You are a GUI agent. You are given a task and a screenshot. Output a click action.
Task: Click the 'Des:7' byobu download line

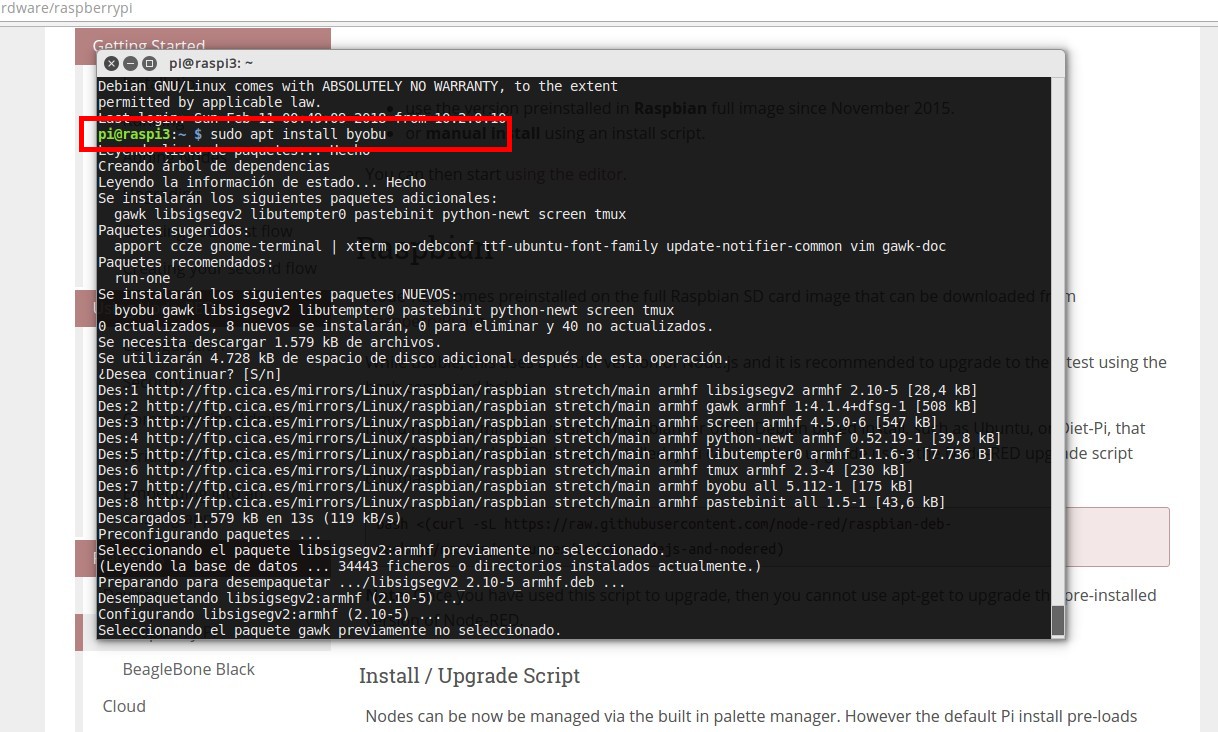tap(506, 486)
